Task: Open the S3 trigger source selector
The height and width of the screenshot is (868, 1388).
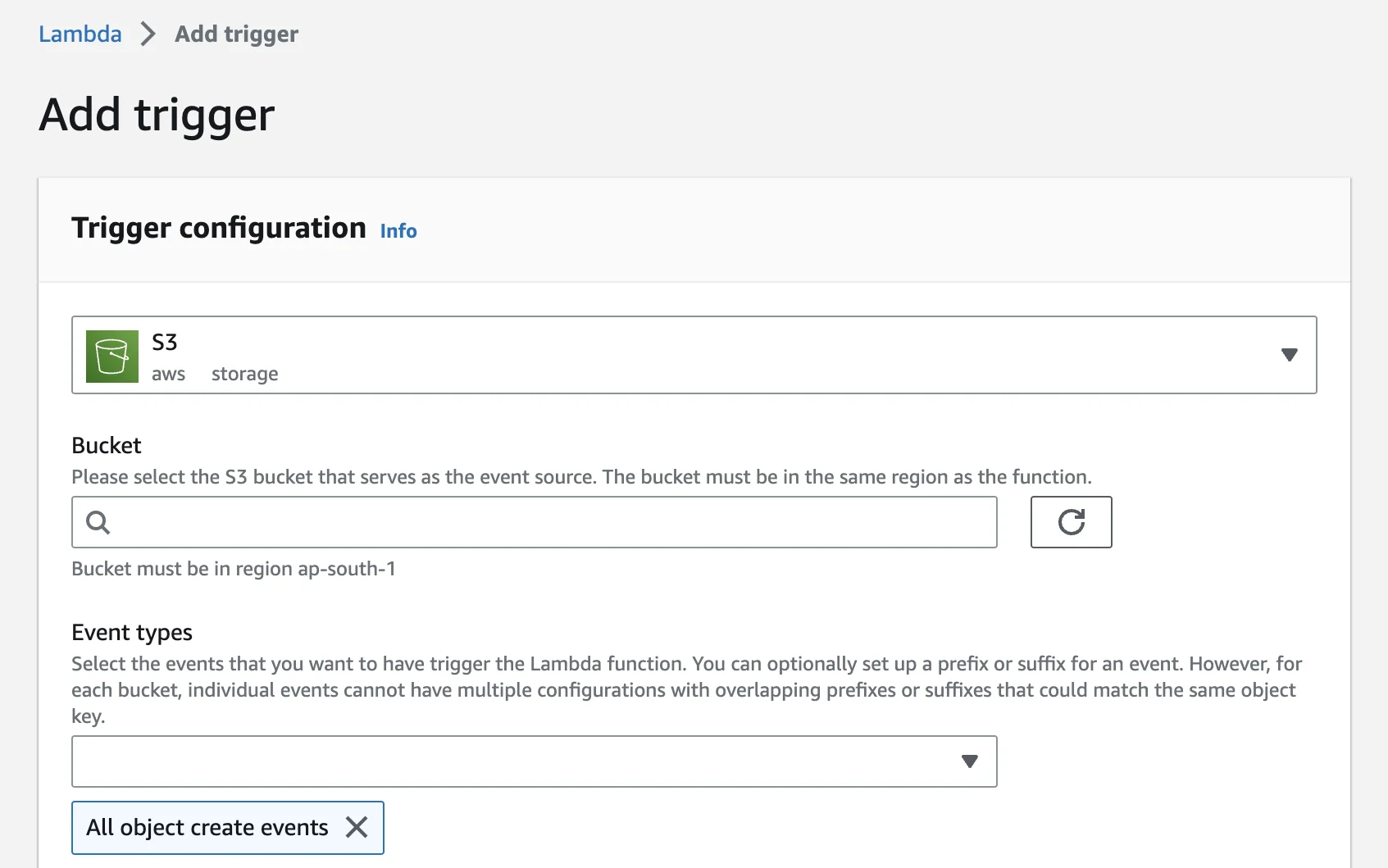Action: click(694, 355)
